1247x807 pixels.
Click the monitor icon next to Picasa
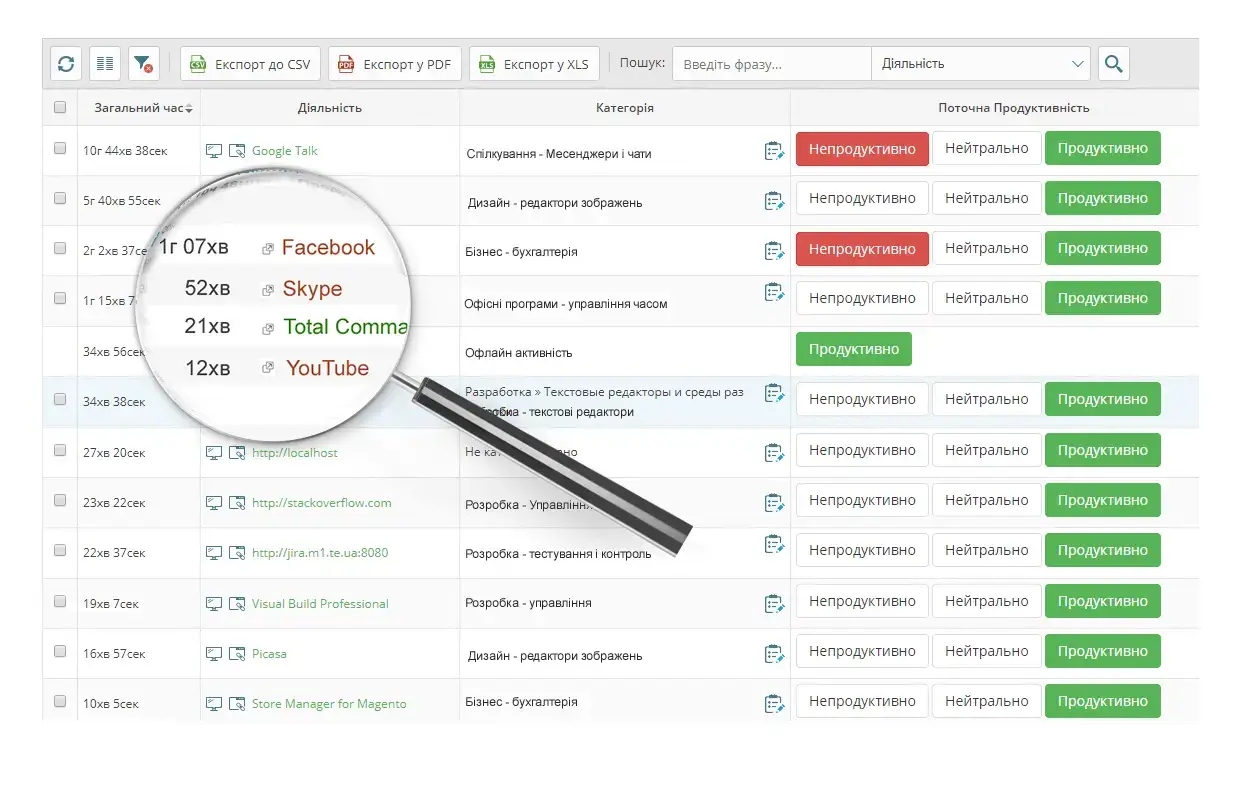click(213, 653)
